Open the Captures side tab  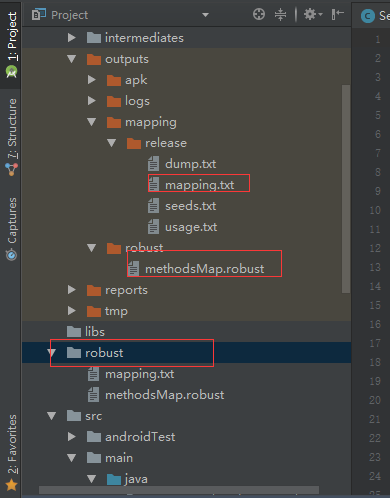coord(12,229)
